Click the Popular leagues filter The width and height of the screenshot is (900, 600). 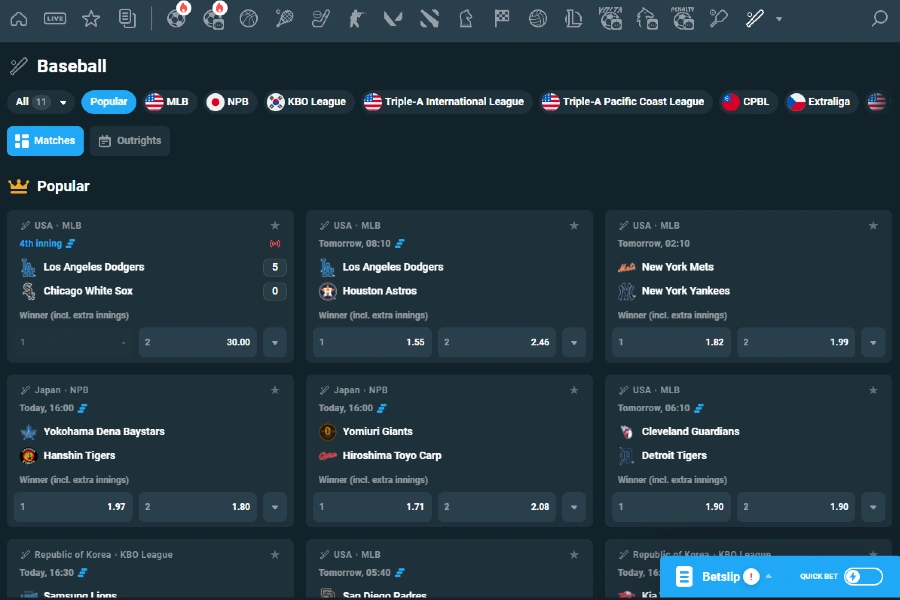pyautogui.click(x=108, y=101)
